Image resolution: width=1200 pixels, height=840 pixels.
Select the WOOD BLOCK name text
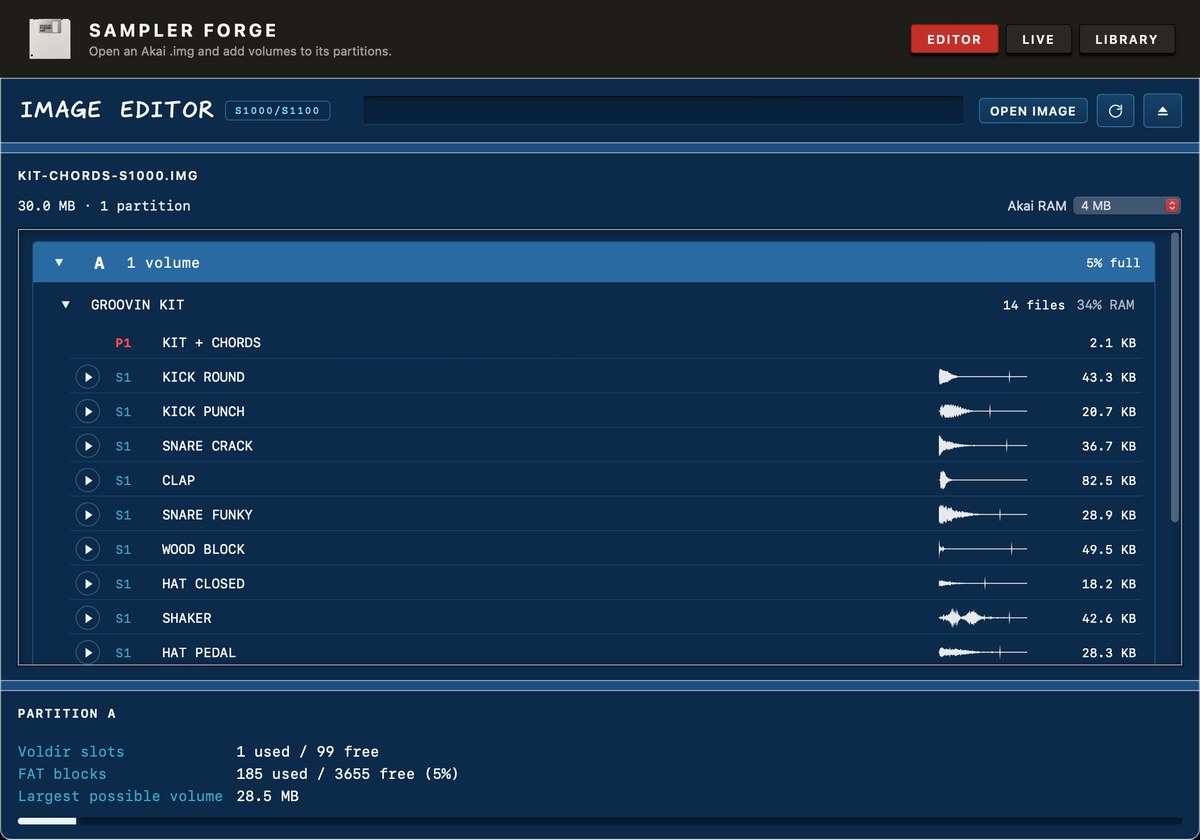tap(203, 549)
